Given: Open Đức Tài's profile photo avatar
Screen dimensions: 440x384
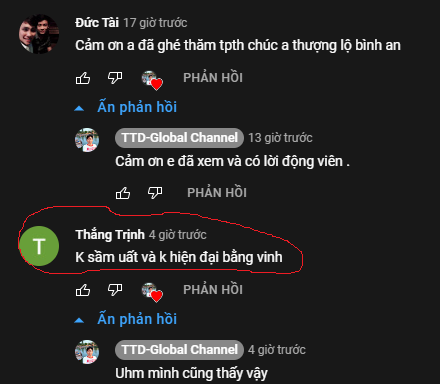Looking at the screenshot, I should pos(39,34).
